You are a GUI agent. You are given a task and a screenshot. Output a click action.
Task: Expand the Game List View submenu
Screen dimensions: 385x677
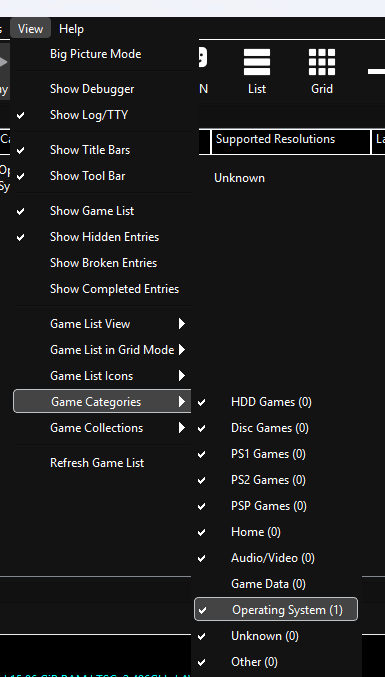(x=102, y=324)
